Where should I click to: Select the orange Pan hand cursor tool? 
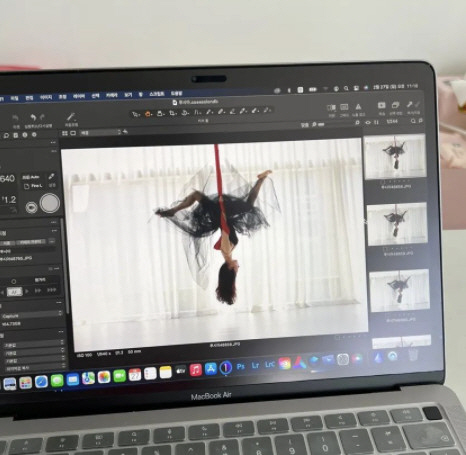pyautogui.click(x=148, y=114)
